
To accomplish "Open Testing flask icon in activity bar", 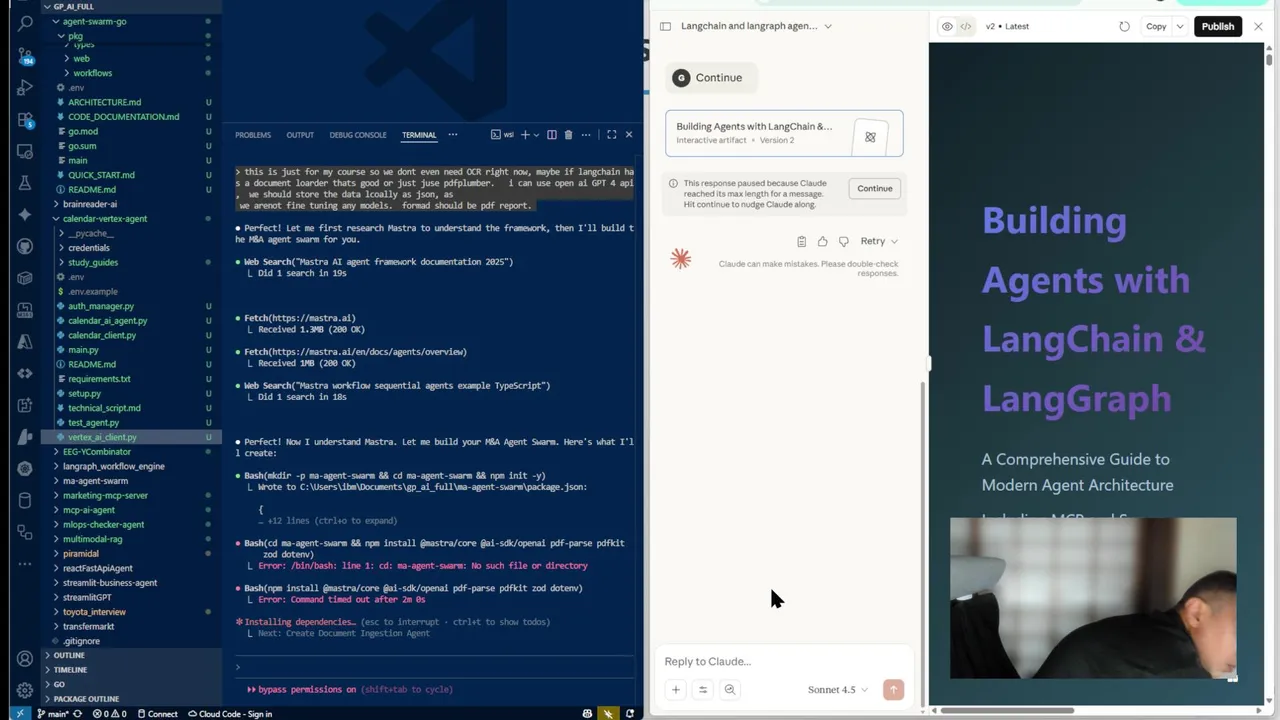I will pos(25,184).
